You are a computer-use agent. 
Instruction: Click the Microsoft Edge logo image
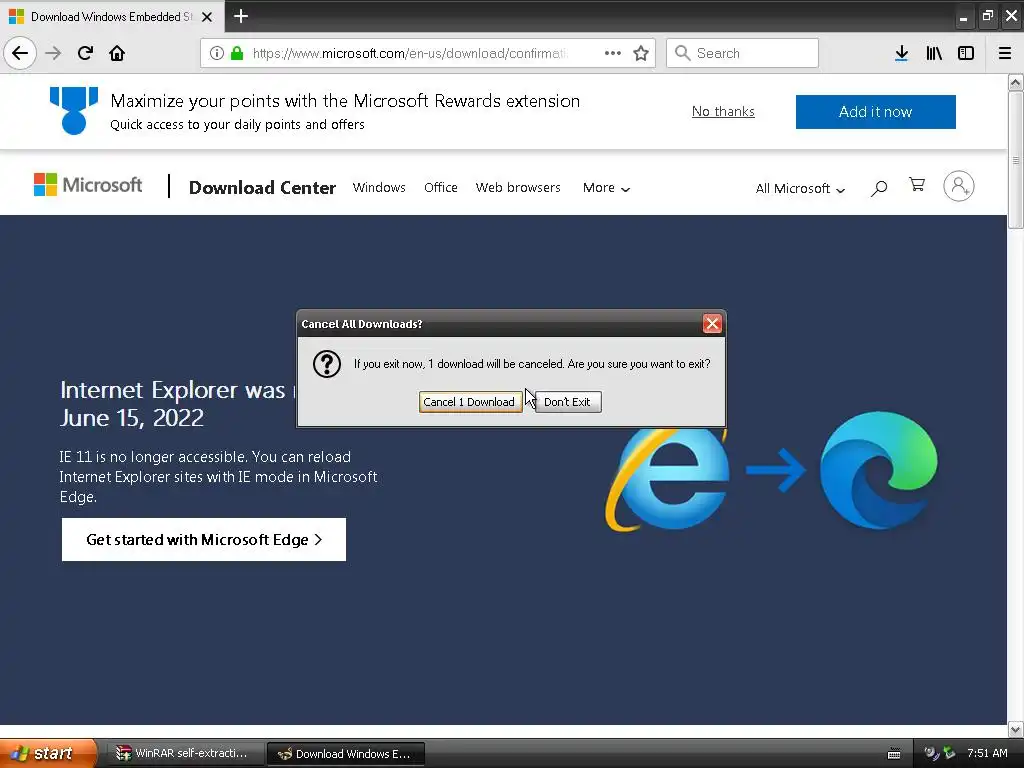point(879,470)
